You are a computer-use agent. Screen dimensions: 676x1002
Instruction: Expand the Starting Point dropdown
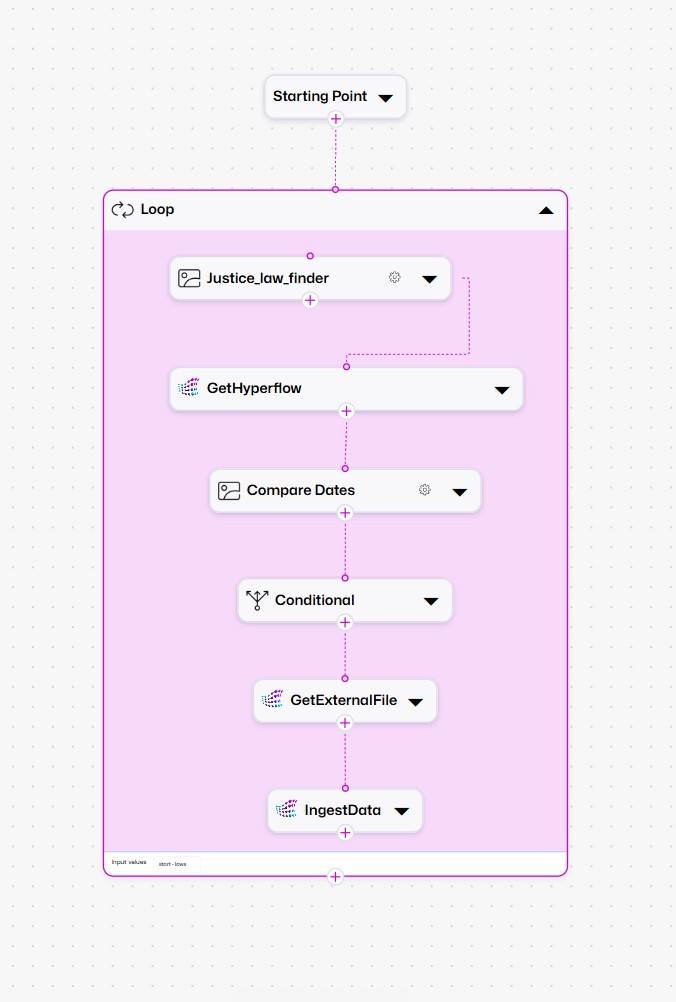coord(386,98)
